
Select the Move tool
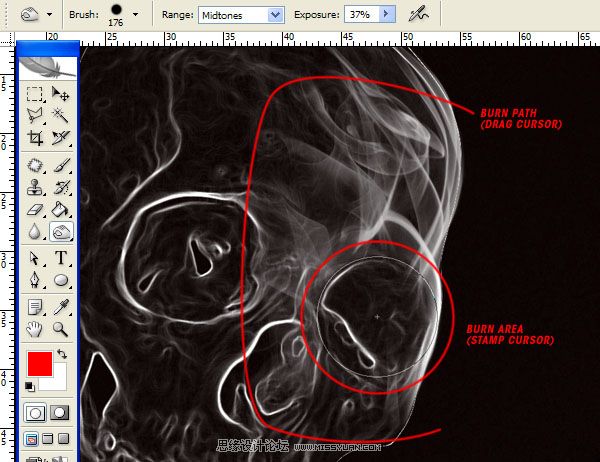(x=60, y=94)
